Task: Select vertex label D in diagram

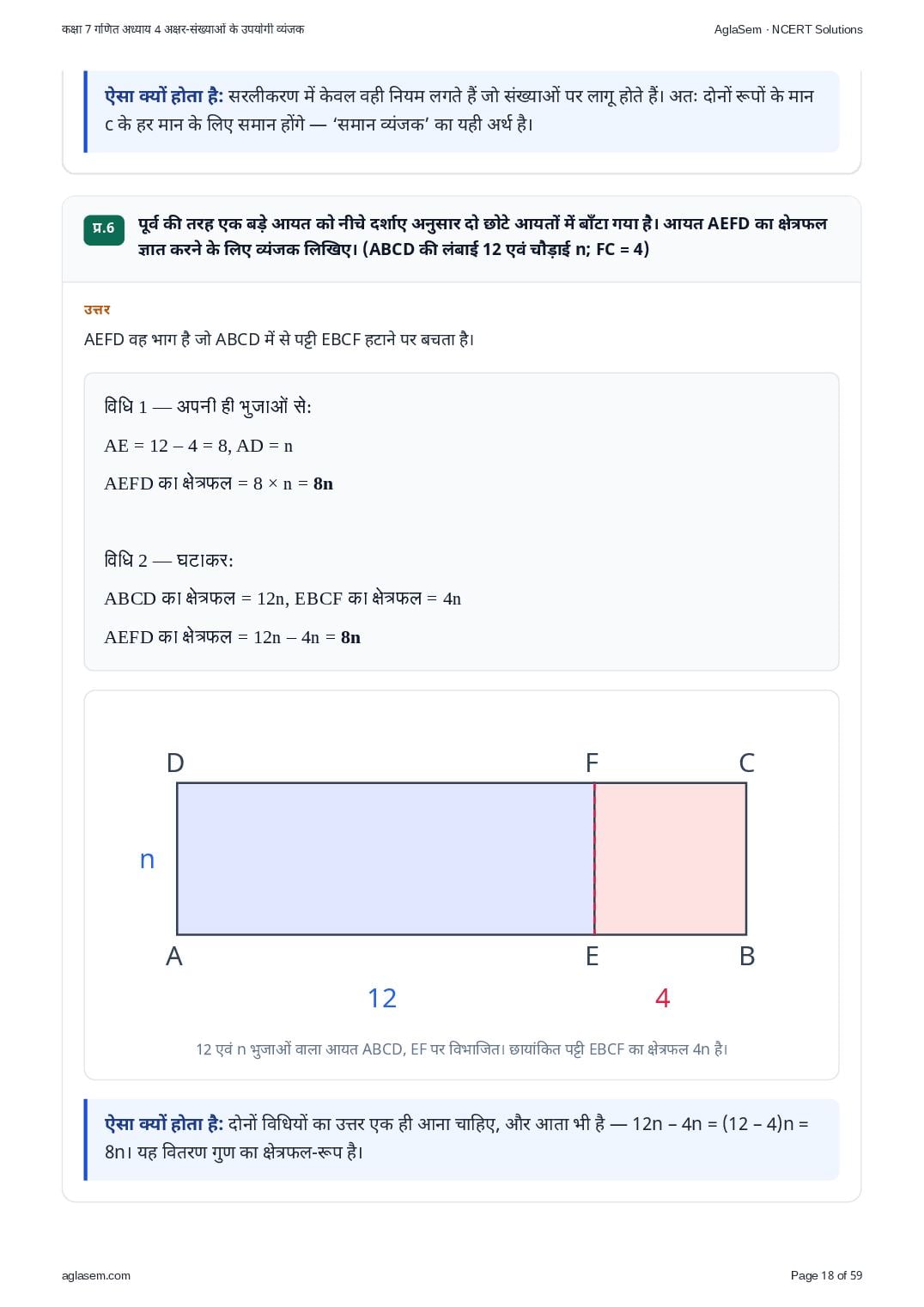Action: (x=175, y=763)
